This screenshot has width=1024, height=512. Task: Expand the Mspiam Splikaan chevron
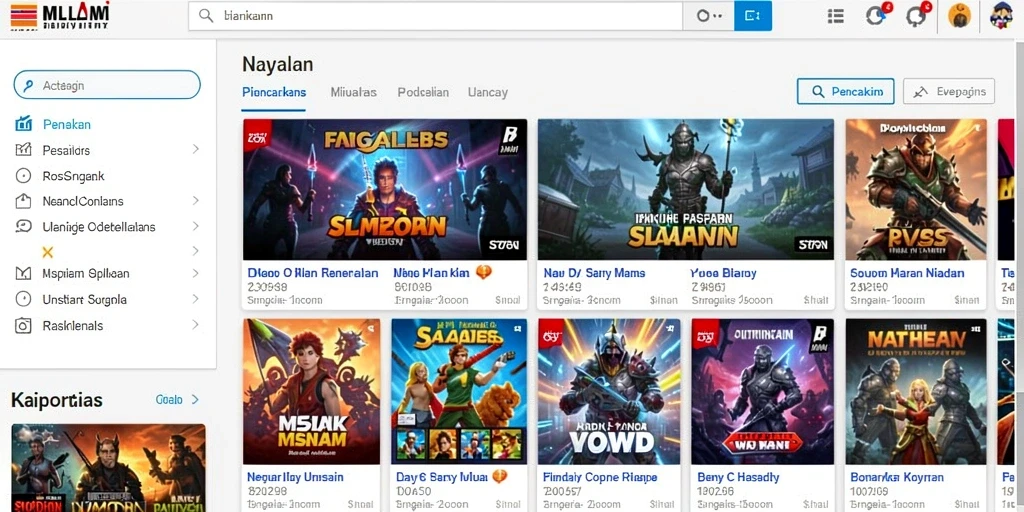pos(195,273)
